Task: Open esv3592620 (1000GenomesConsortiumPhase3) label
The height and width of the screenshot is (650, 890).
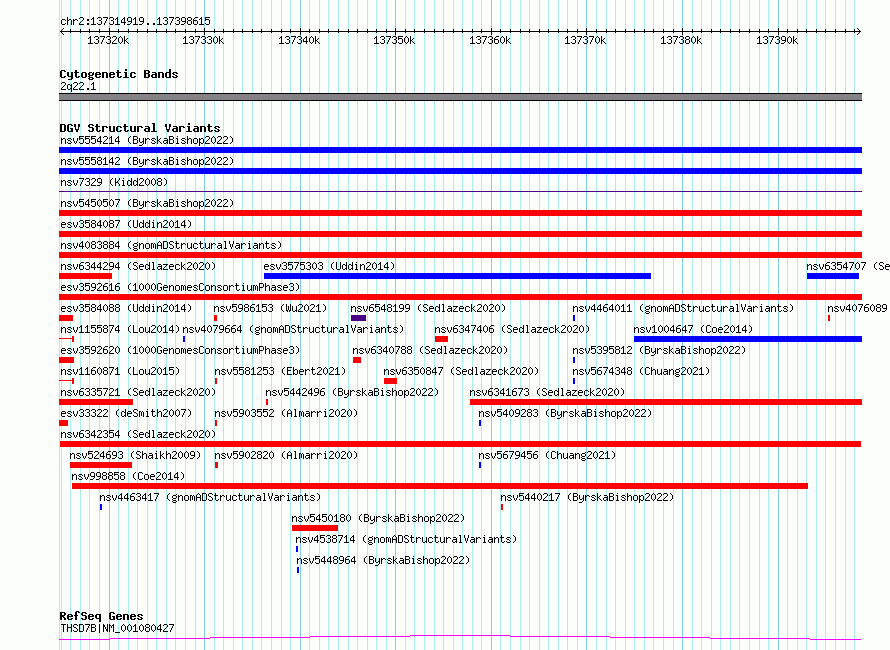Action: 180,350
